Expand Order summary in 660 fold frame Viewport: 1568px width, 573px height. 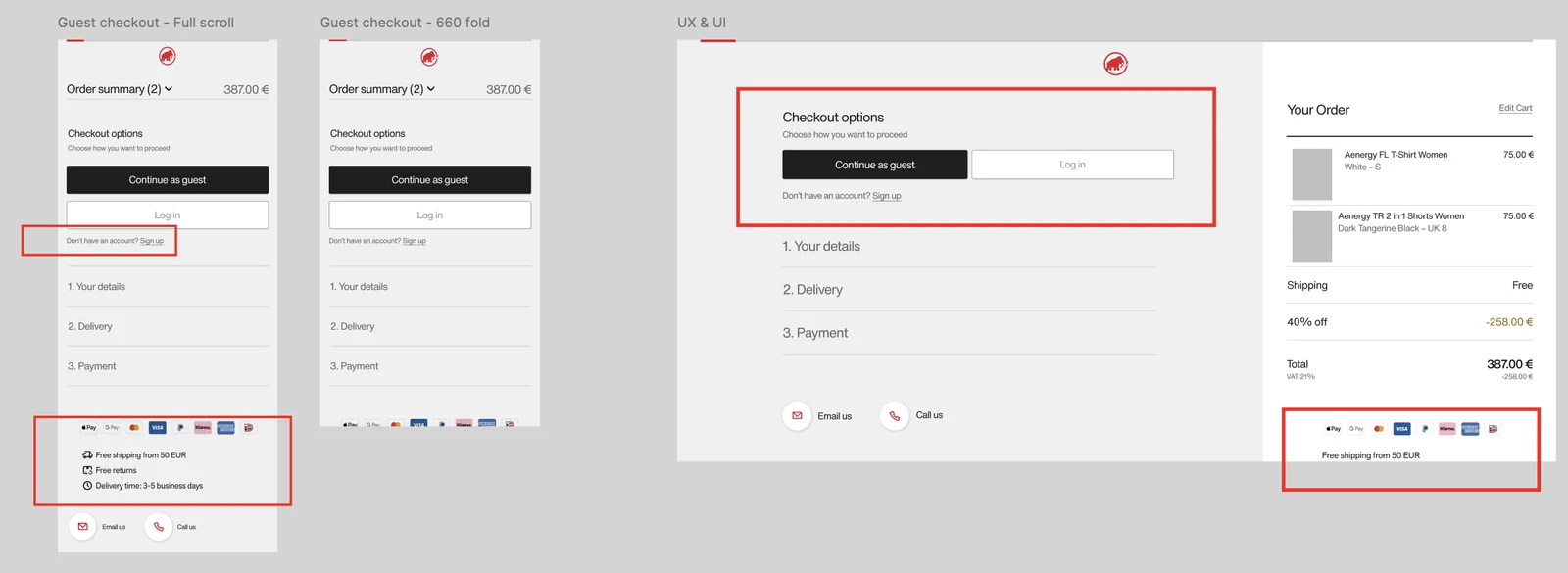[x=382, y=89]
